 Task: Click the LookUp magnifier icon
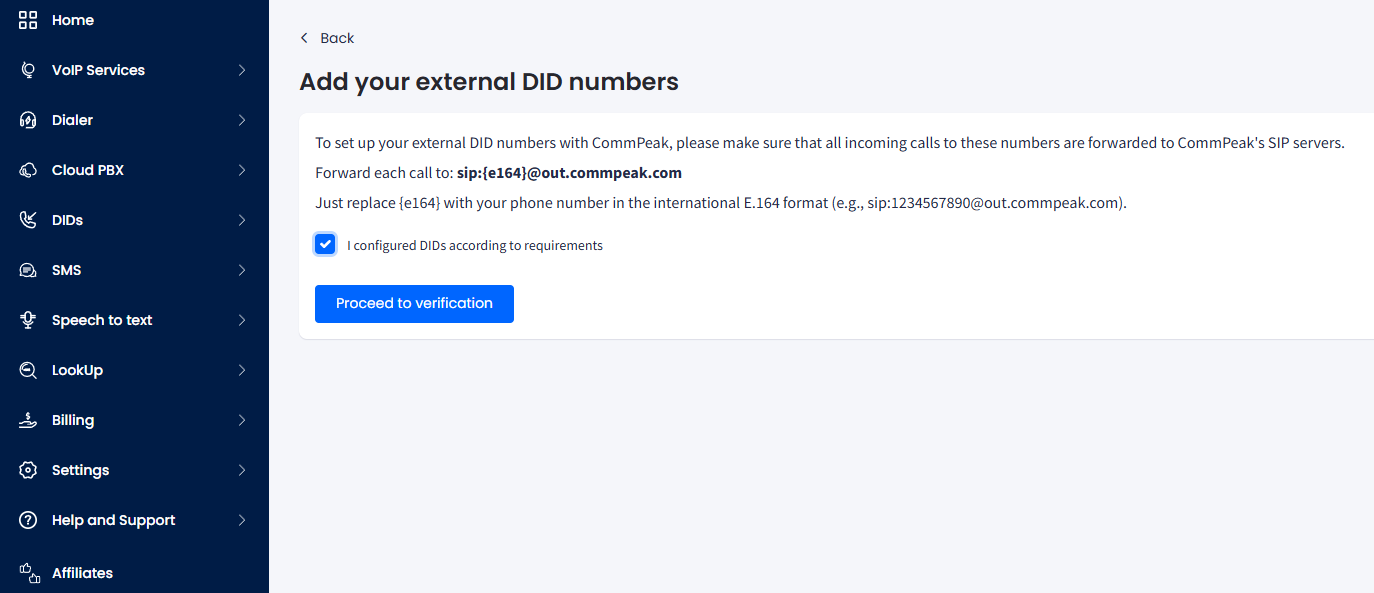pos(28,370)
